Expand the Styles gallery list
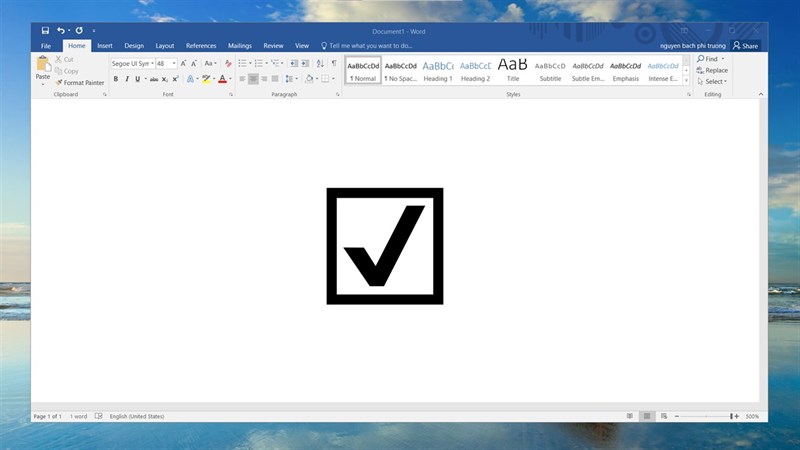The height and width of the screenshot is (450, 800). tap(686, 80)
